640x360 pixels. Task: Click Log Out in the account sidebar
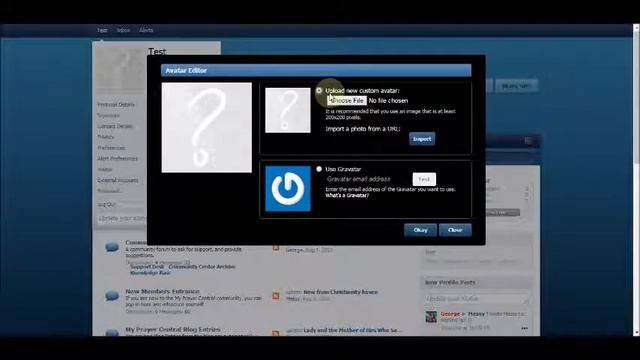pyautogui.click(x=107, y=204)
